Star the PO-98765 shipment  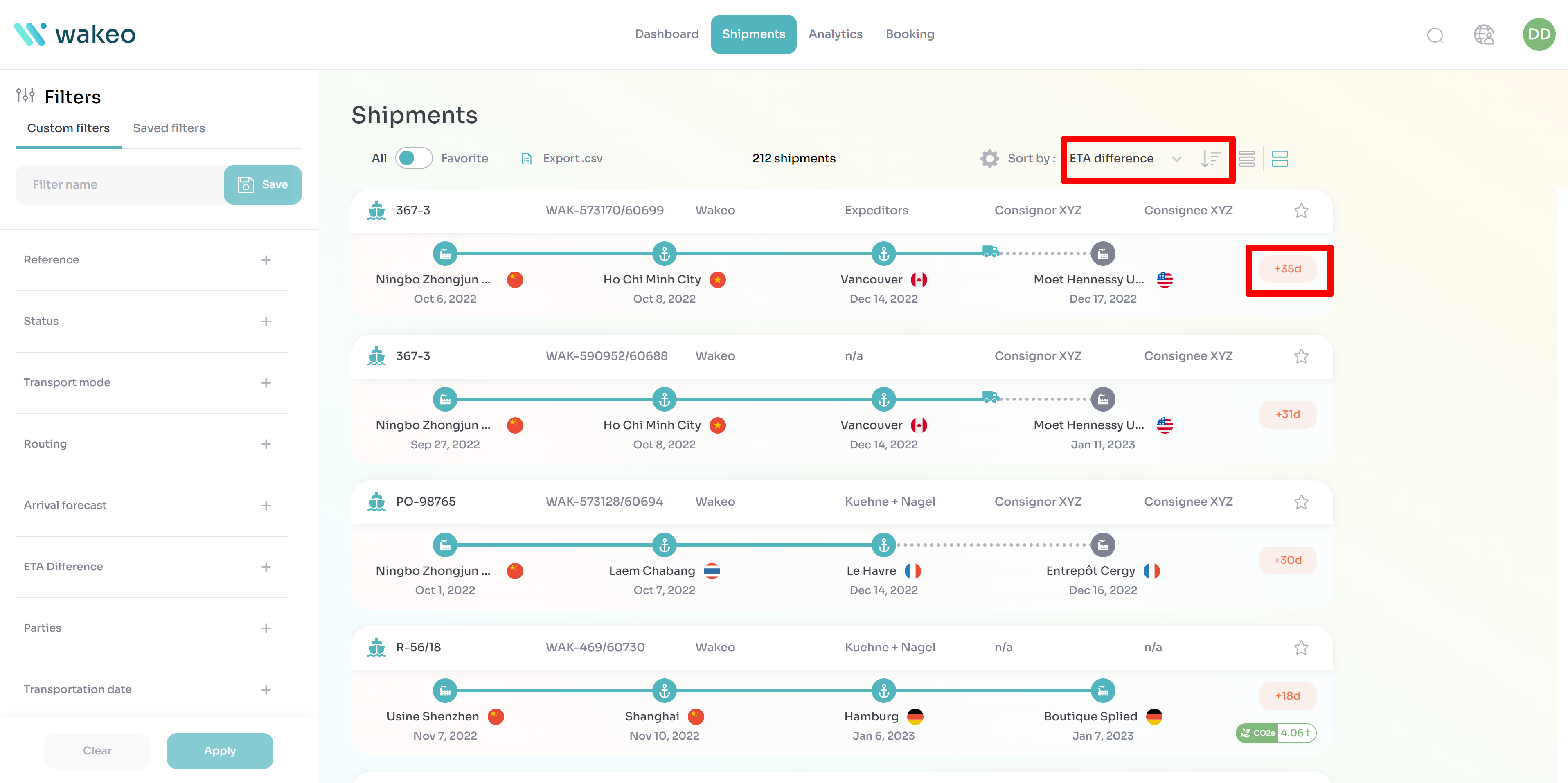tap(1301, 502)
